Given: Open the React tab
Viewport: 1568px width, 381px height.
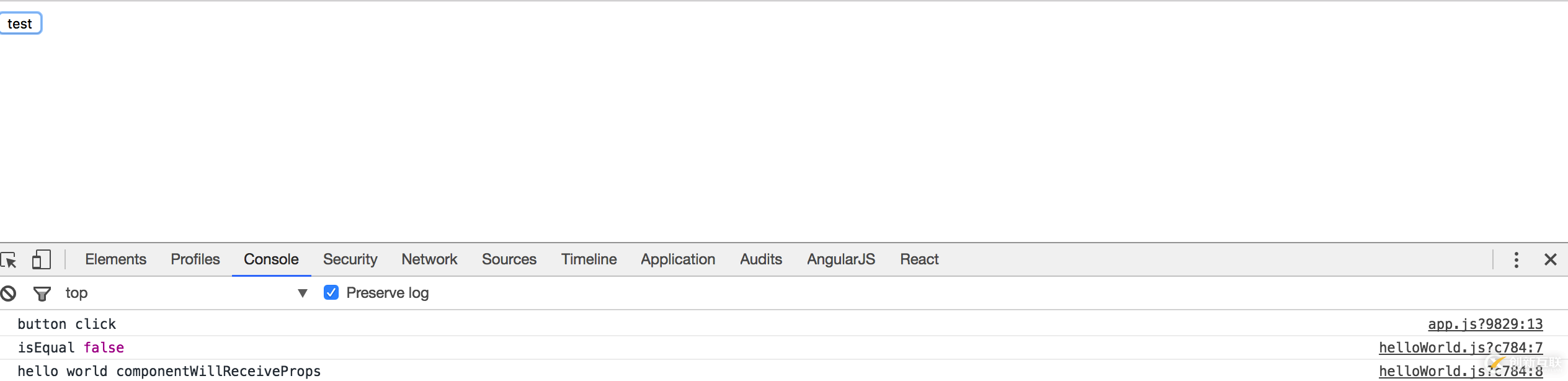Looking at the screenshot, I should pos(919,259).
